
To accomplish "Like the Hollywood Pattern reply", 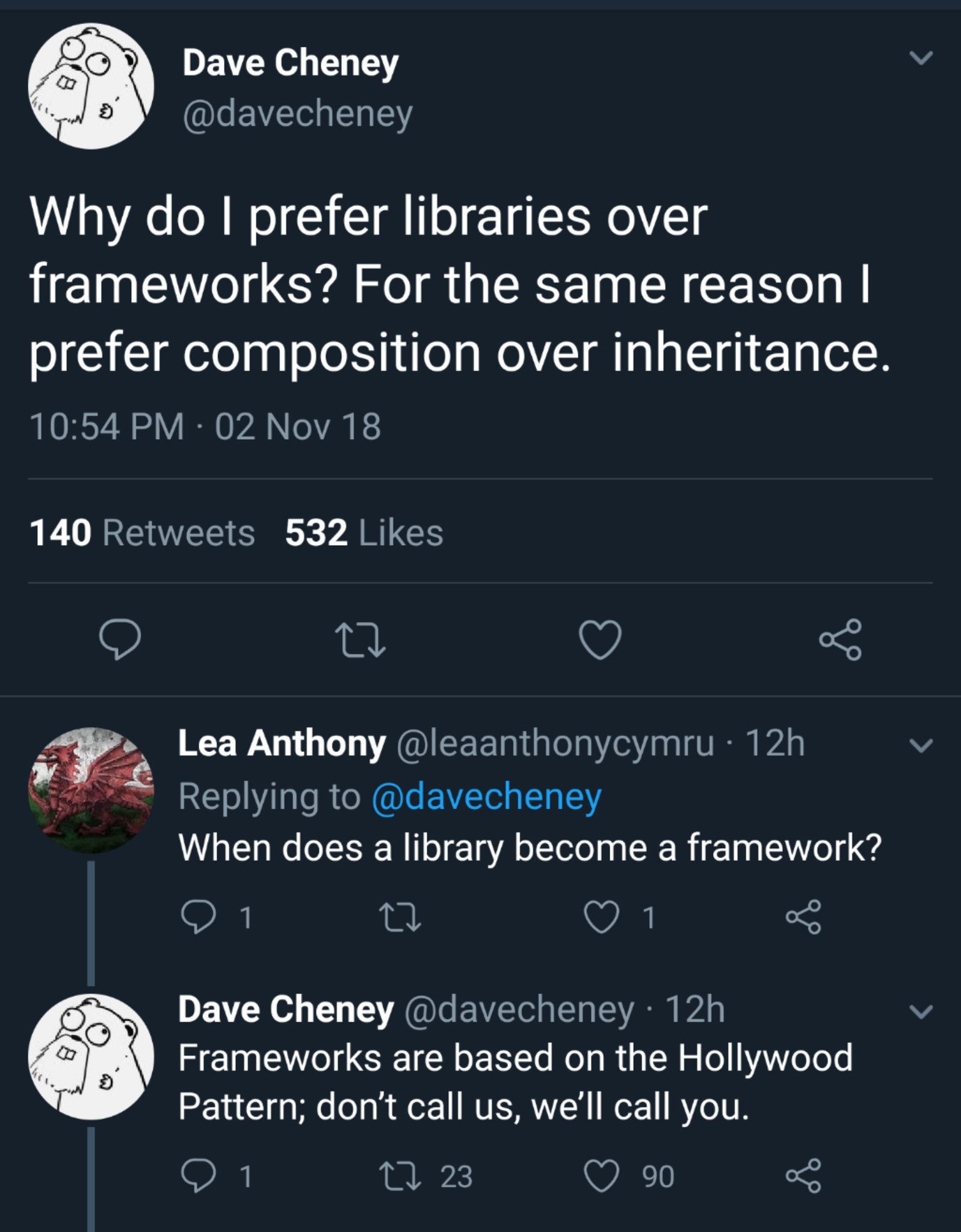I will pyautogui.click(x=602, y=1176).
